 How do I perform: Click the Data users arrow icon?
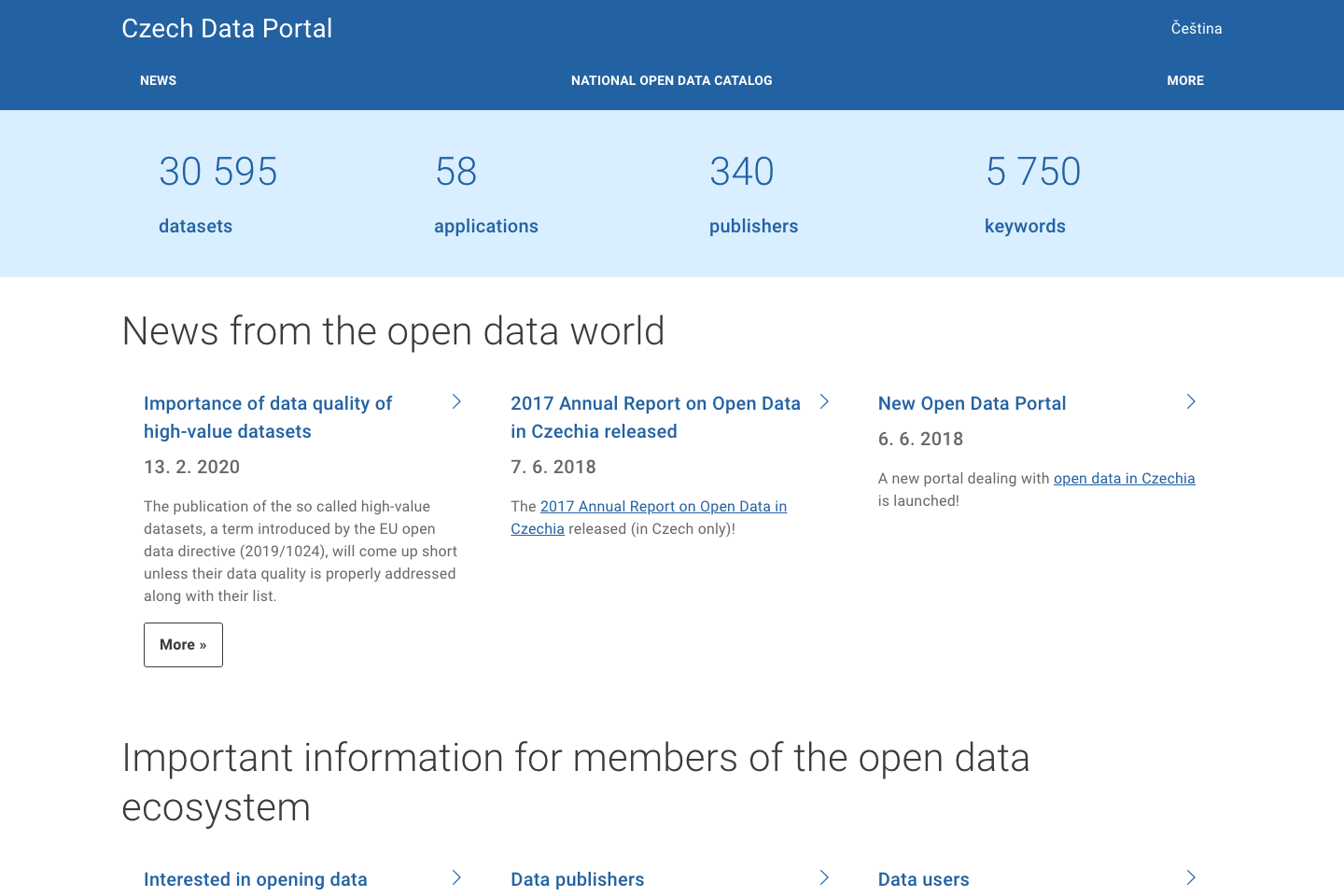pyautogui.click(x=1191, y=877)
